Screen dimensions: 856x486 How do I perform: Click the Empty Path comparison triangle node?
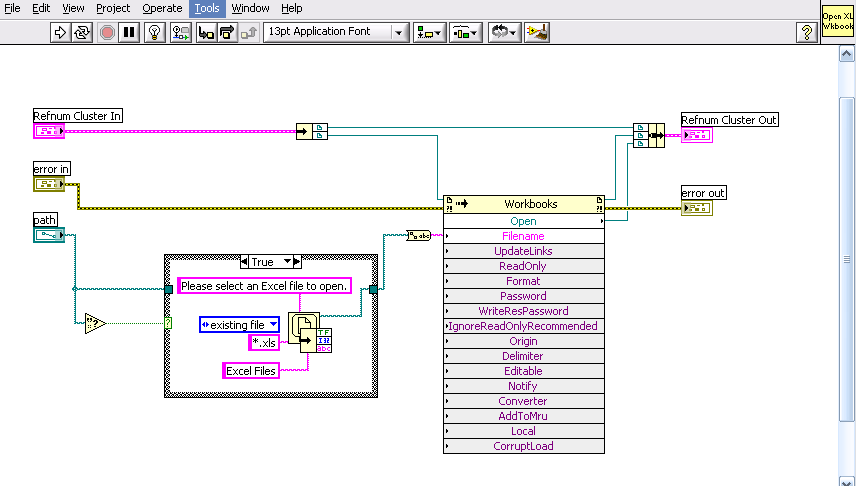[x=96, y=323]
